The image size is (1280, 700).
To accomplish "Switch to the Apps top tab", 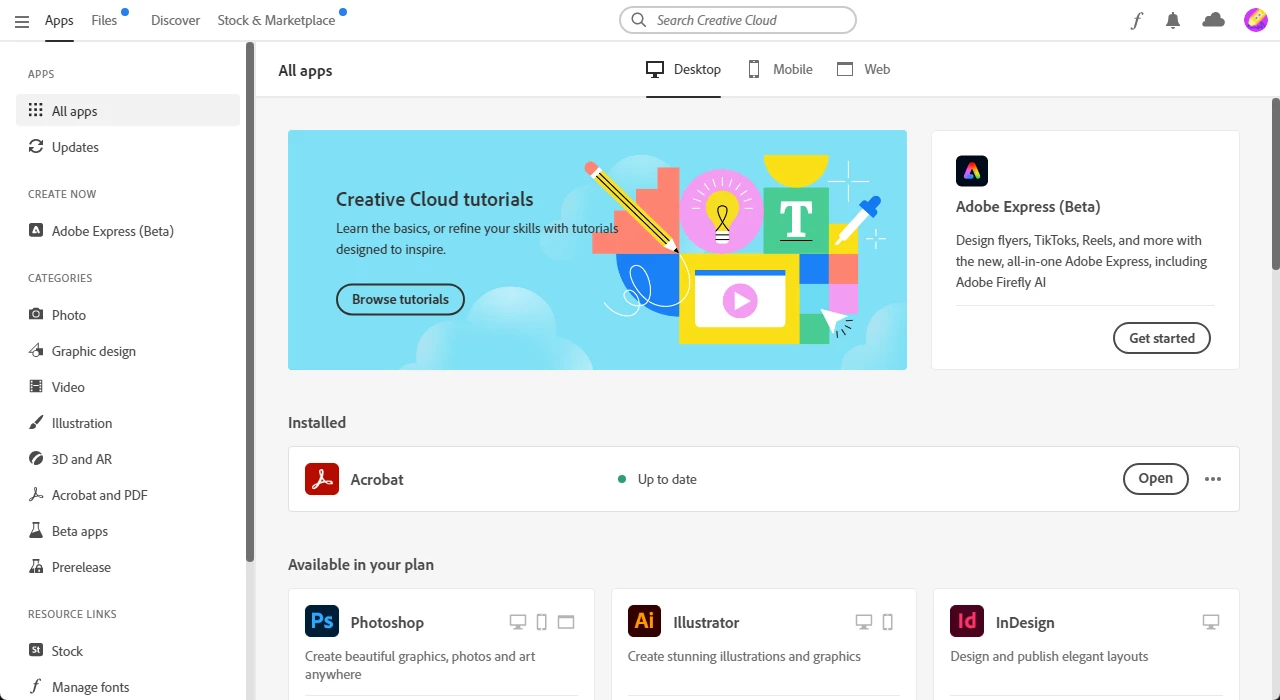I will coord(59,20).
